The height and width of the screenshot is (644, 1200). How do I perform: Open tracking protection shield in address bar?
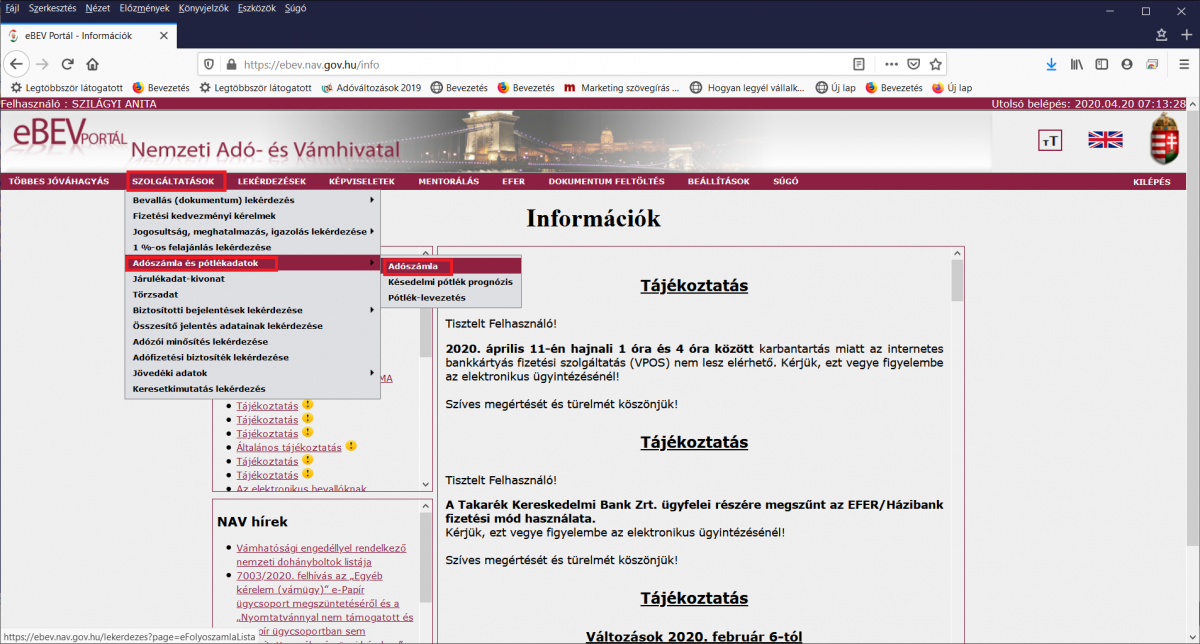[x=209, y=63]
